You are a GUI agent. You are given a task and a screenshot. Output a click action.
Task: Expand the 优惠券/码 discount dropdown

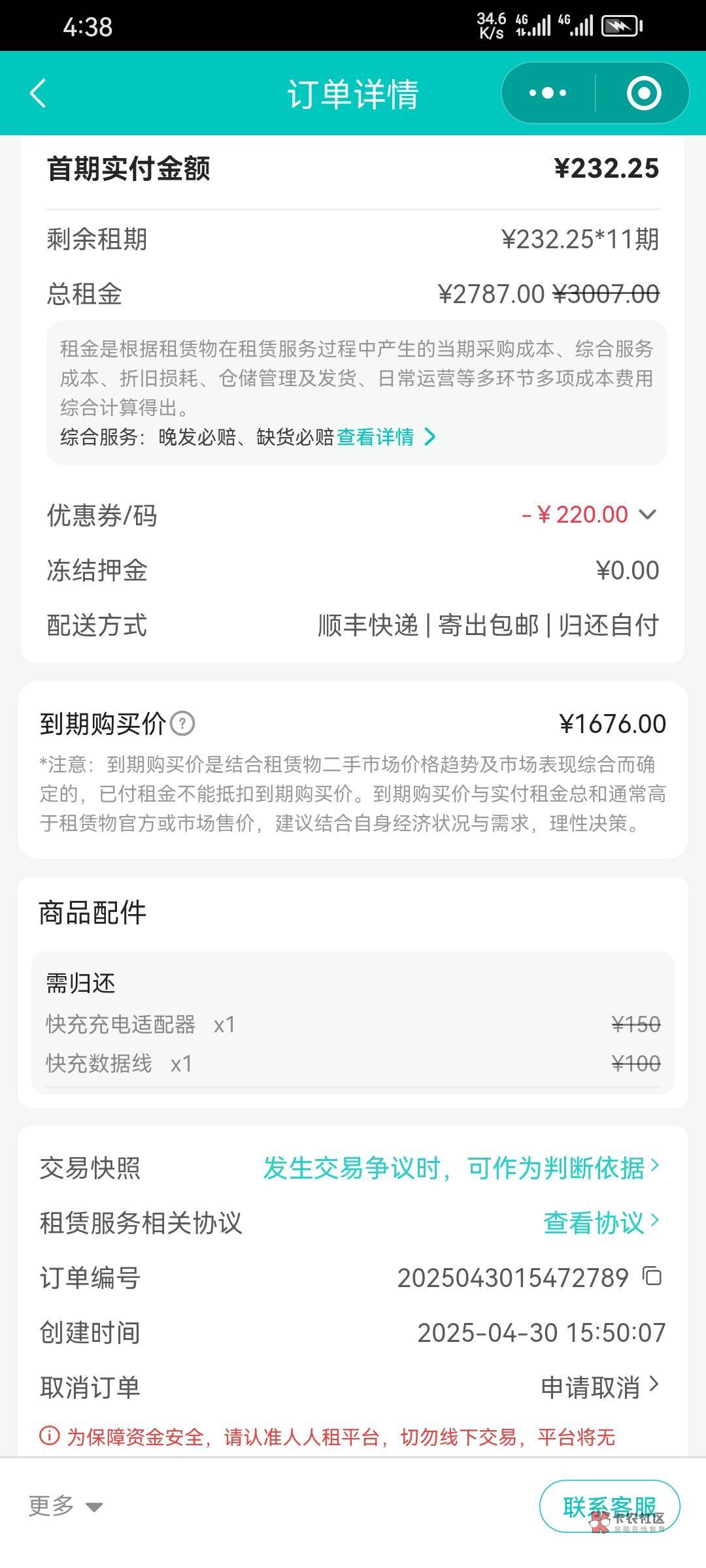click(x=647, y=515)
